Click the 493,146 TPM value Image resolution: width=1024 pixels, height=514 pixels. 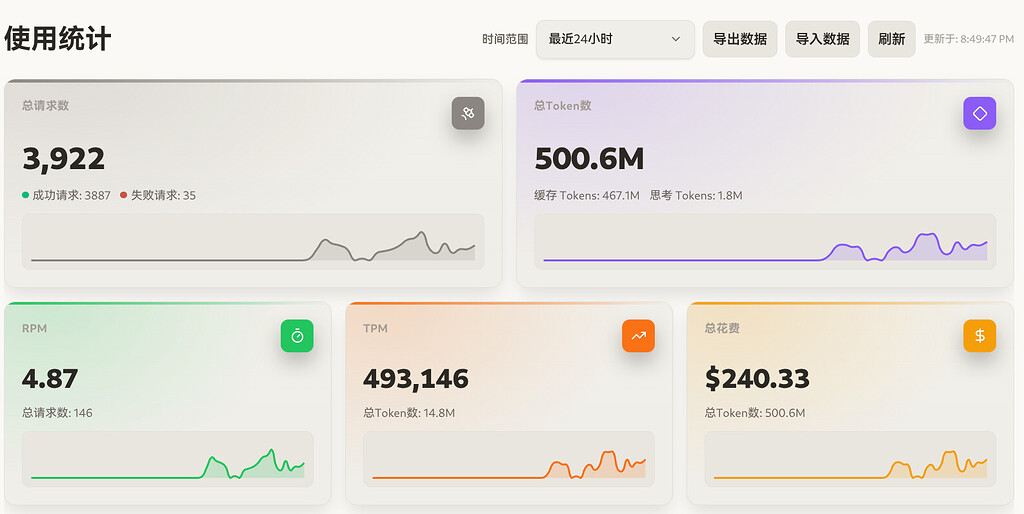click(x=416, y=379)
